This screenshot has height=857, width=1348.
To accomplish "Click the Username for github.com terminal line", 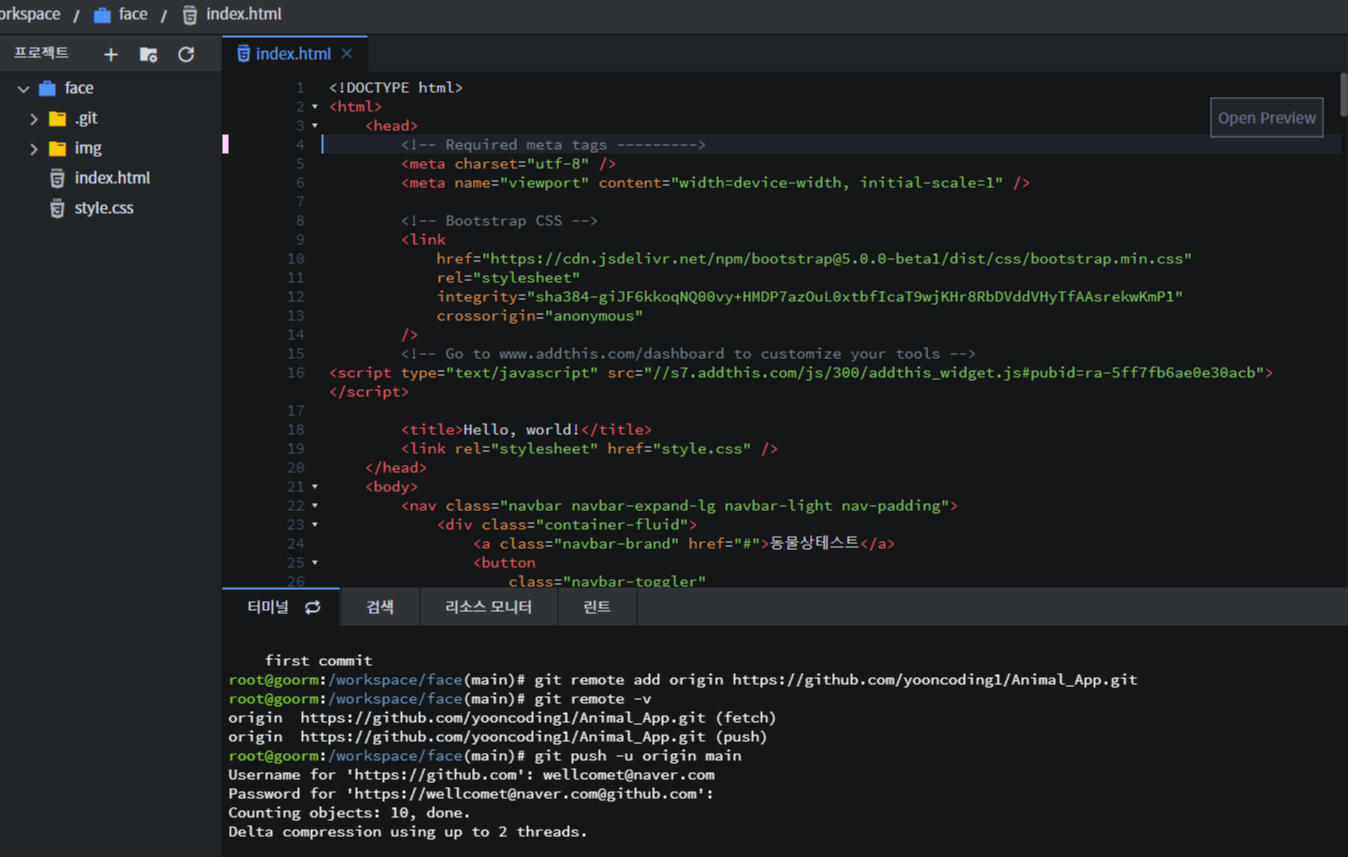I will pos(471,775).
